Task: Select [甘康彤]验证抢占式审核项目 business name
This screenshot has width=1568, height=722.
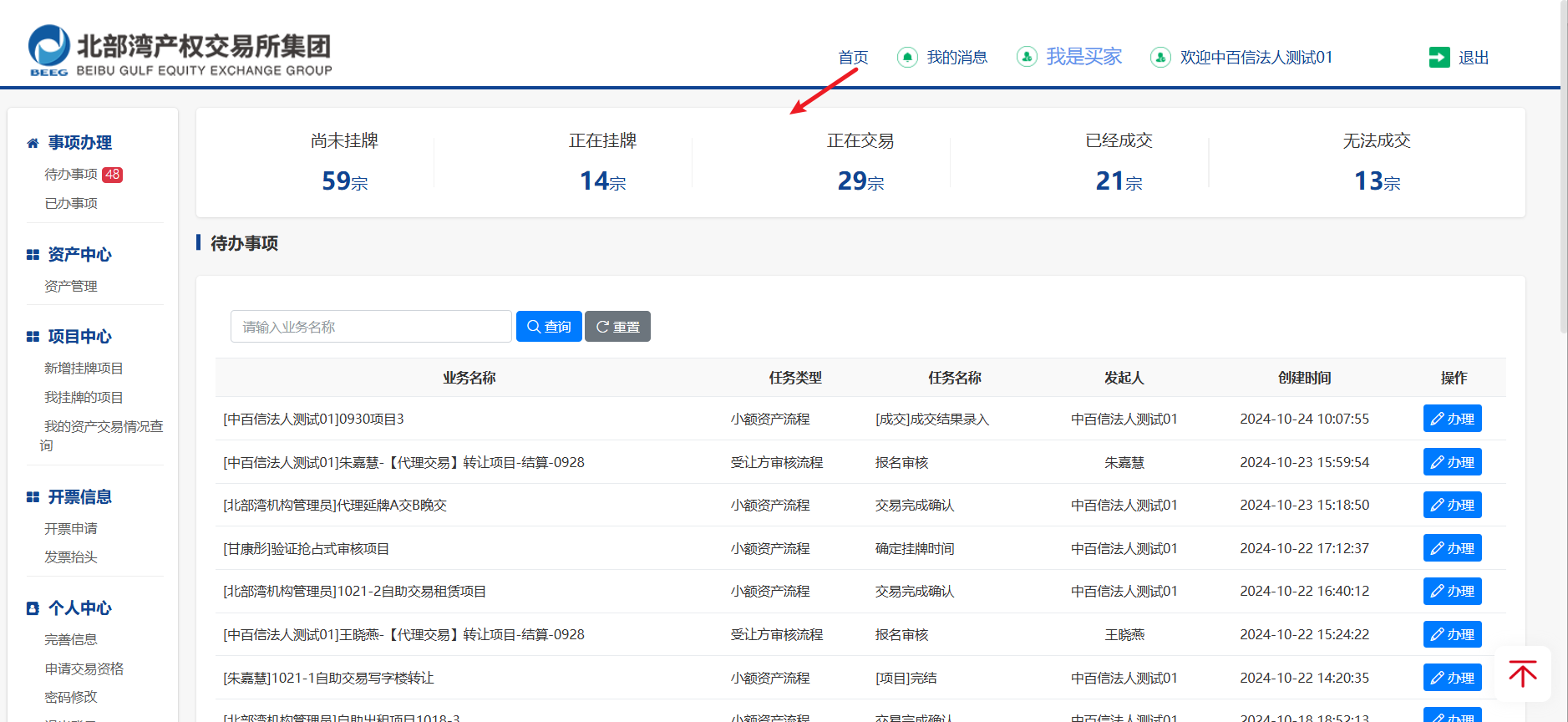Action: (x=306, y=548)
